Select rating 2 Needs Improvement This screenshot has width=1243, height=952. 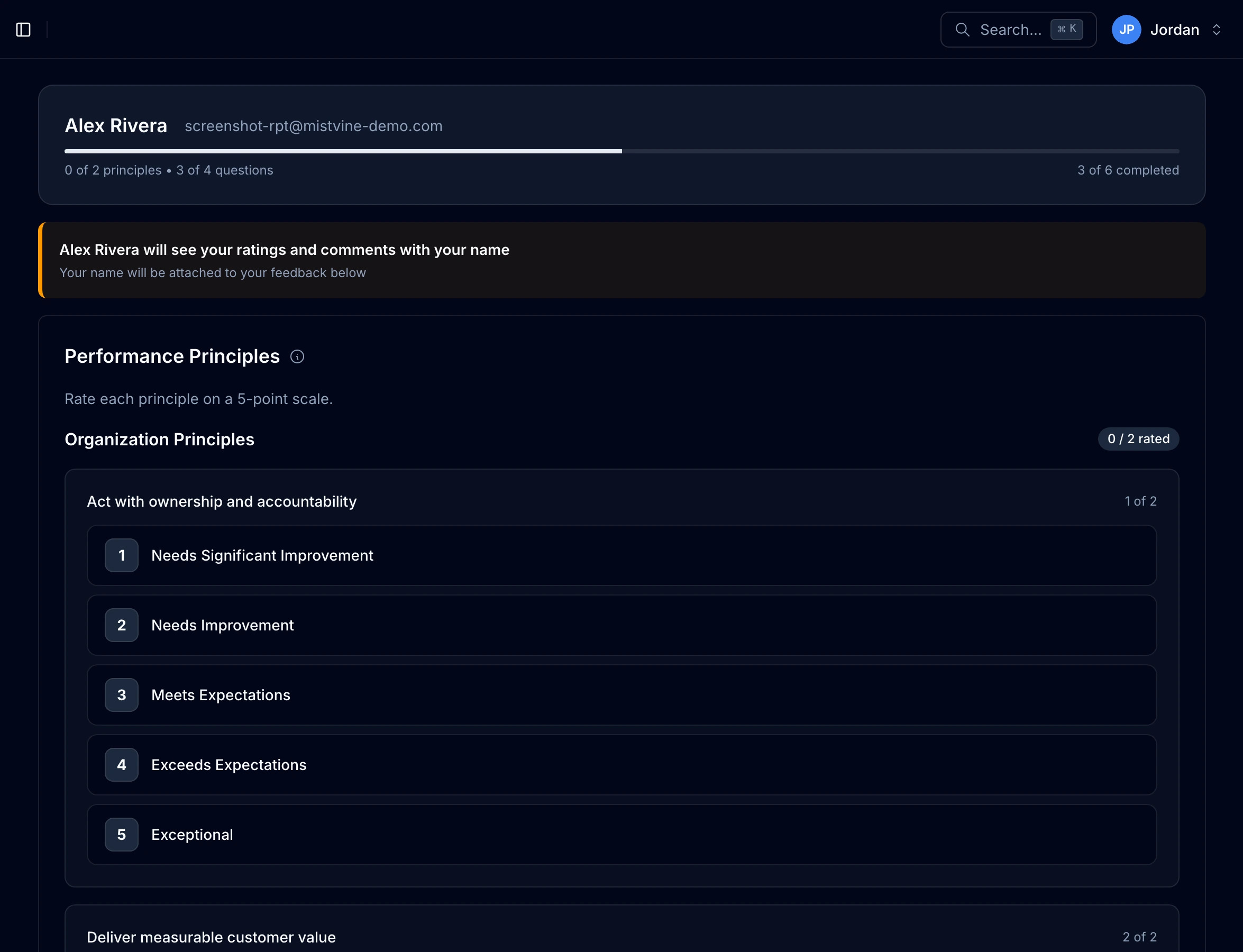(x=621, y=625)
